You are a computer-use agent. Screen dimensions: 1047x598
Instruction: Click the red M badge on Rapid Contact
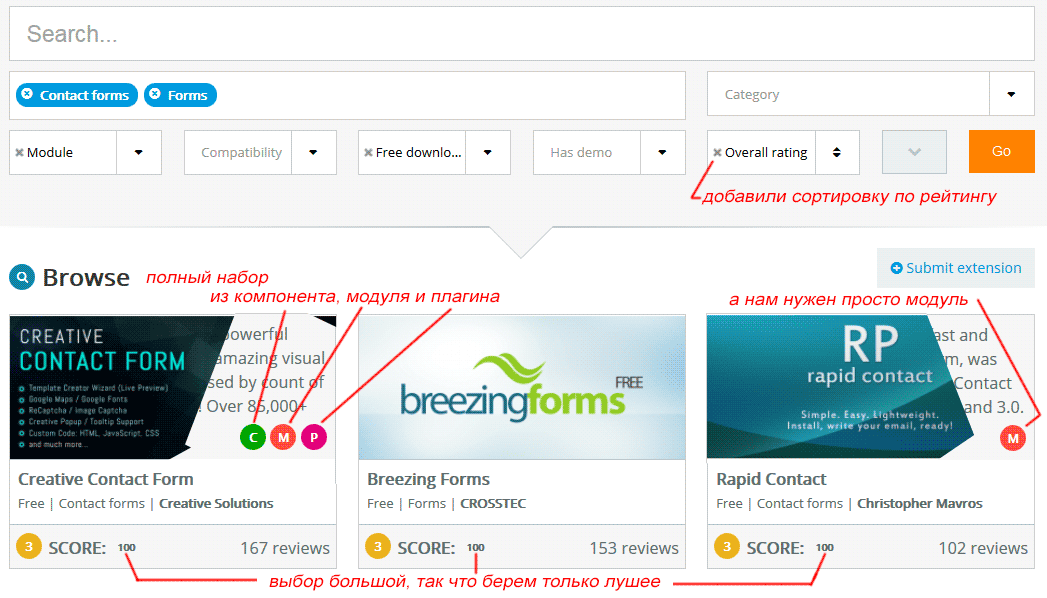pos(1013,438)
